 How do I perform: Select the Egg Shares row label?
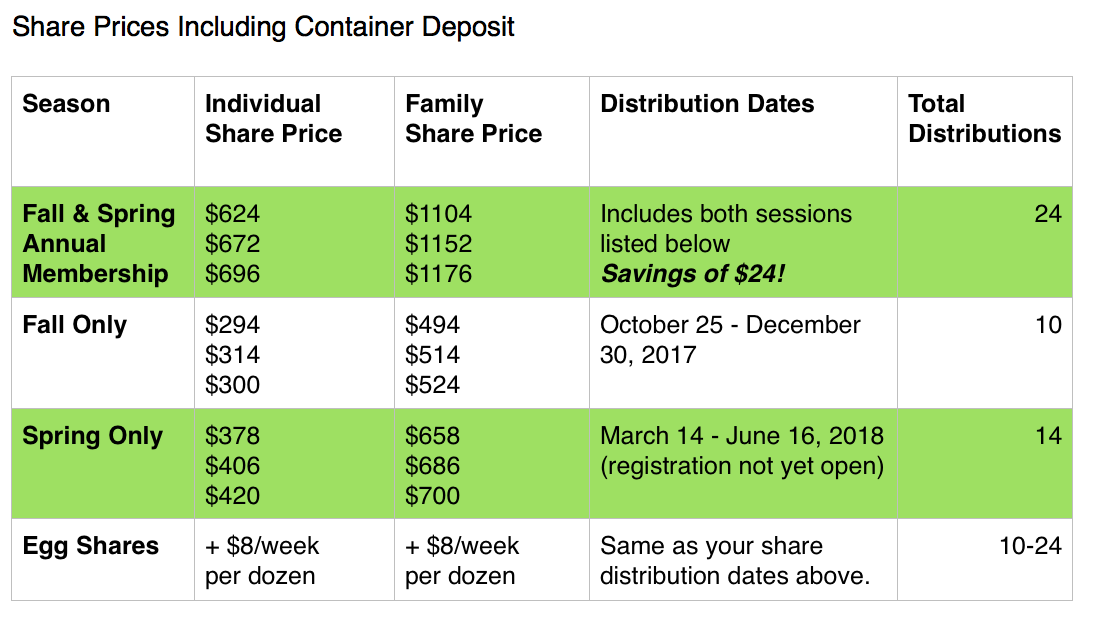tap(91, 546)
